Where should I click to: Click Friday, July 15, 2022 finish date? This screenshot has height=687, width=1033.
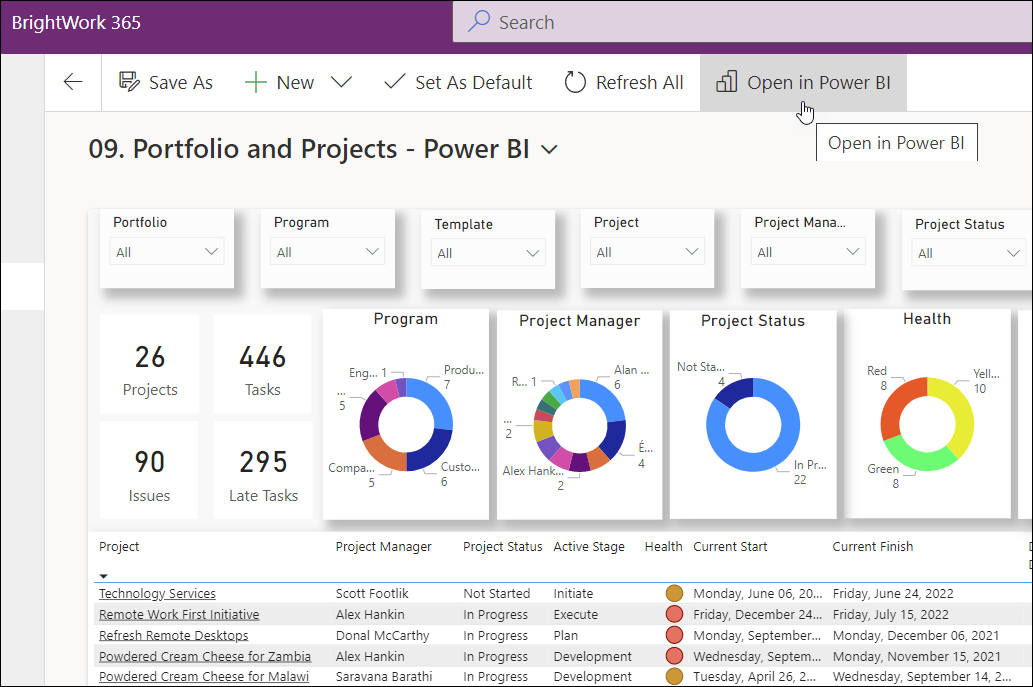pos(891,615)
